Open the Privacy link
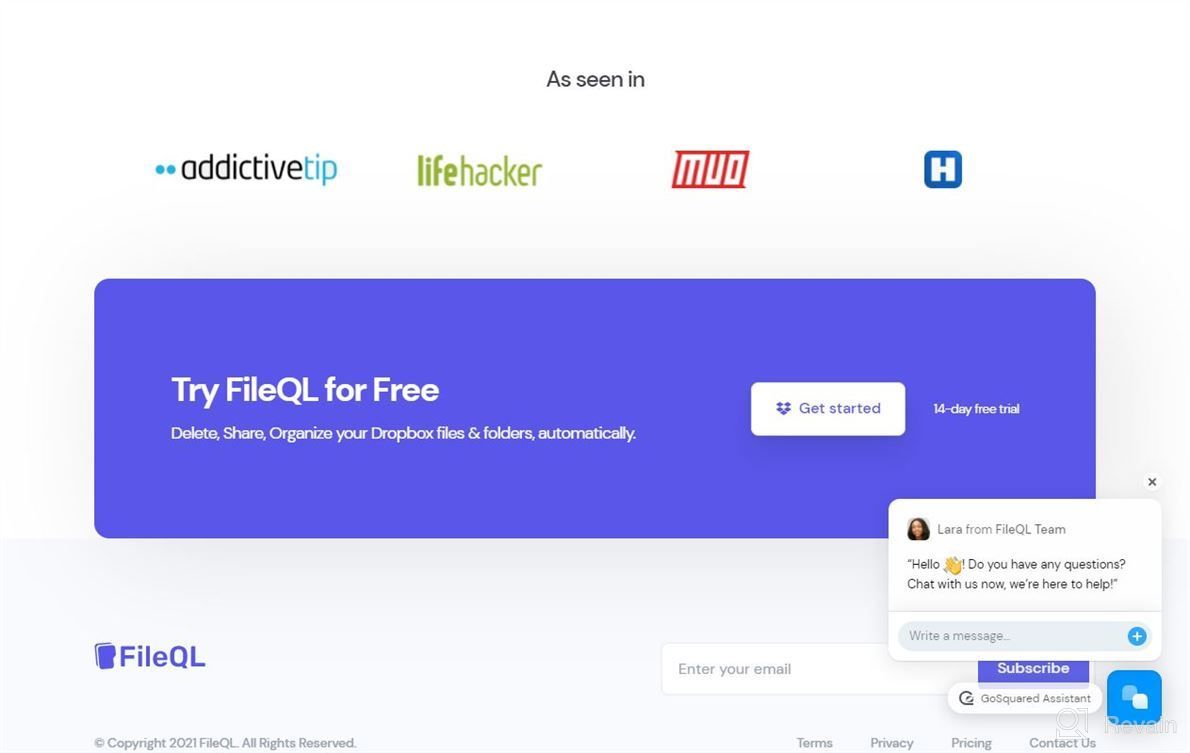Screen dimensions: 1190x753 892,742
